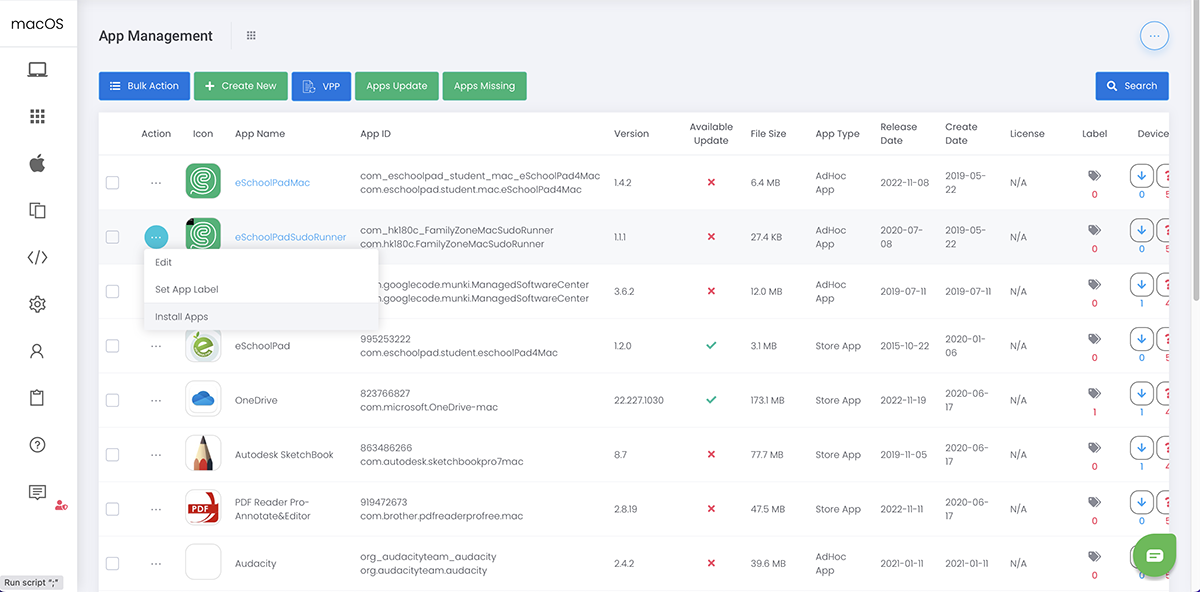Image resolution: width=1200 pixels, height=592 pixels.
Task: Tick the checkbox for eSchoolPadSudoRunner row
Action: [x=112, y=237]
